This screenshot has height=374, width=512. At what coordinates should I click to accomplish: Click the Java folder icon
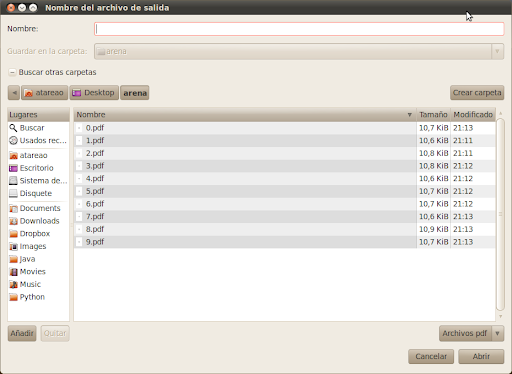tap(13, 259)
